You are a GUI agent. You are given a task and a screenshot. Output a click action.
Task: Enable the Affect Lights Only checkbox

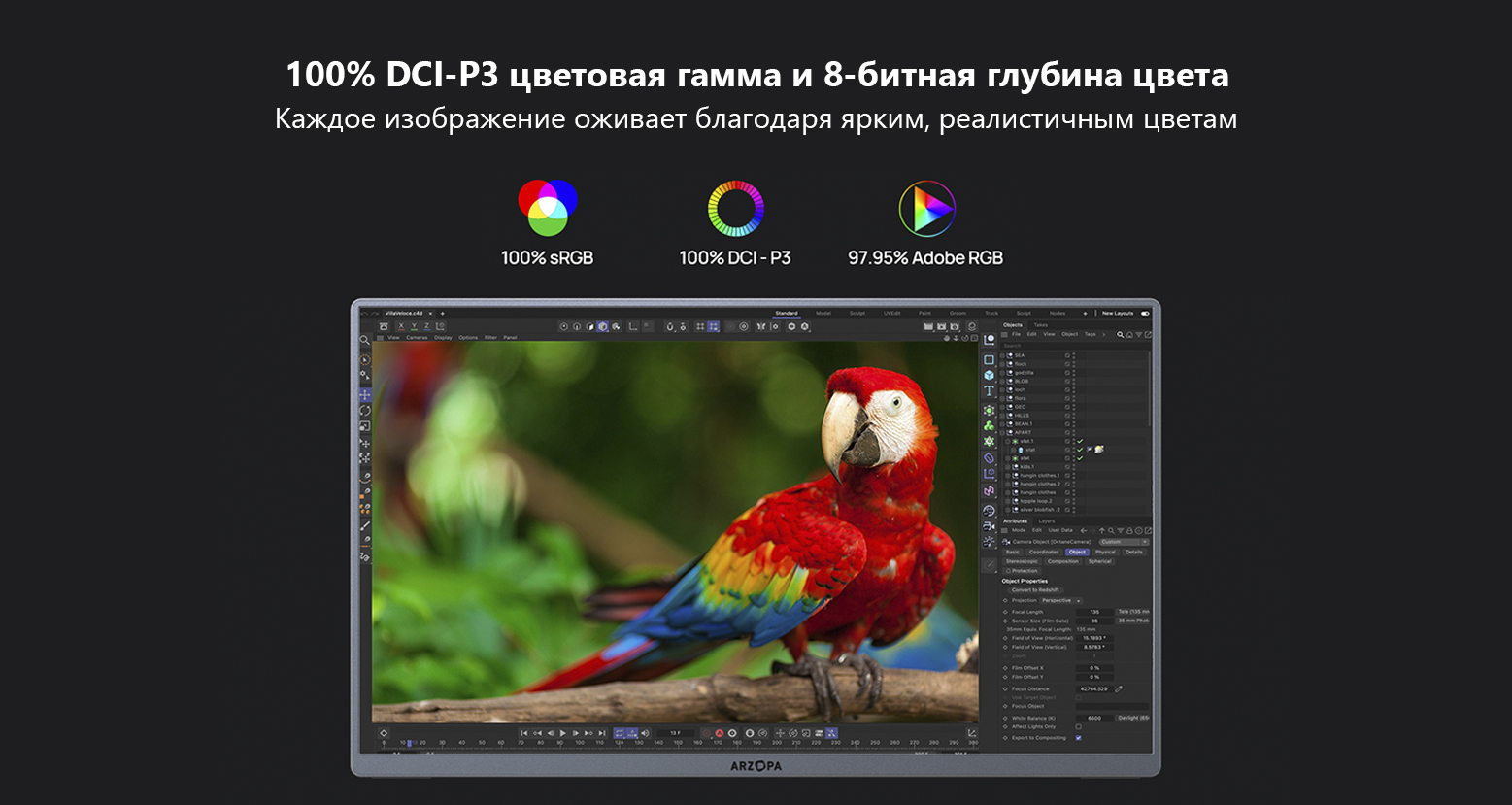tap(1078, 727)
